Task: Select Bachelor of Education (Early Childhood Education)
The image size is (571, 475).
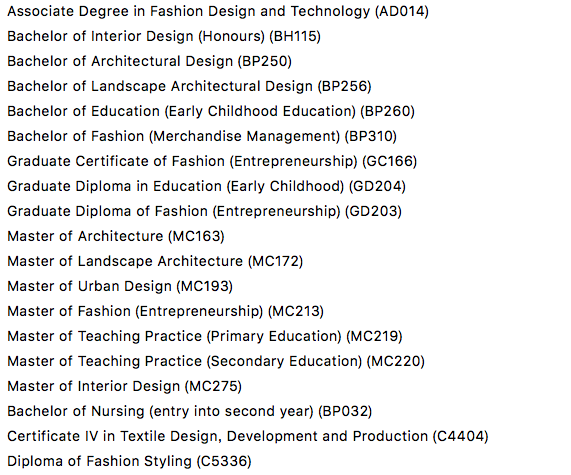Action: coord(211,111)
